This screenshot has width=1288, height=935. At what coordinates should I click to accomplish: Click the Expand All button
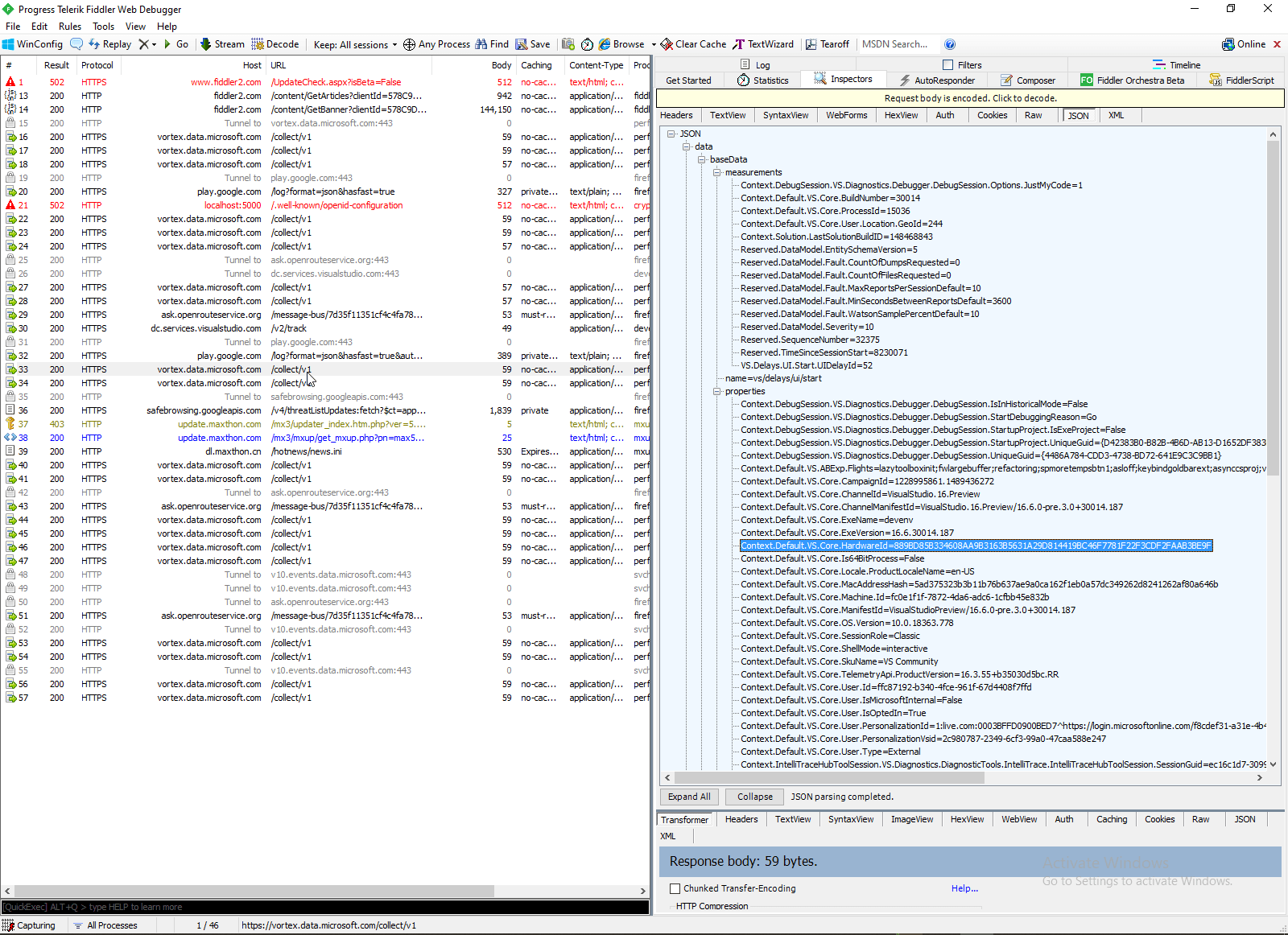click(689, 797)
